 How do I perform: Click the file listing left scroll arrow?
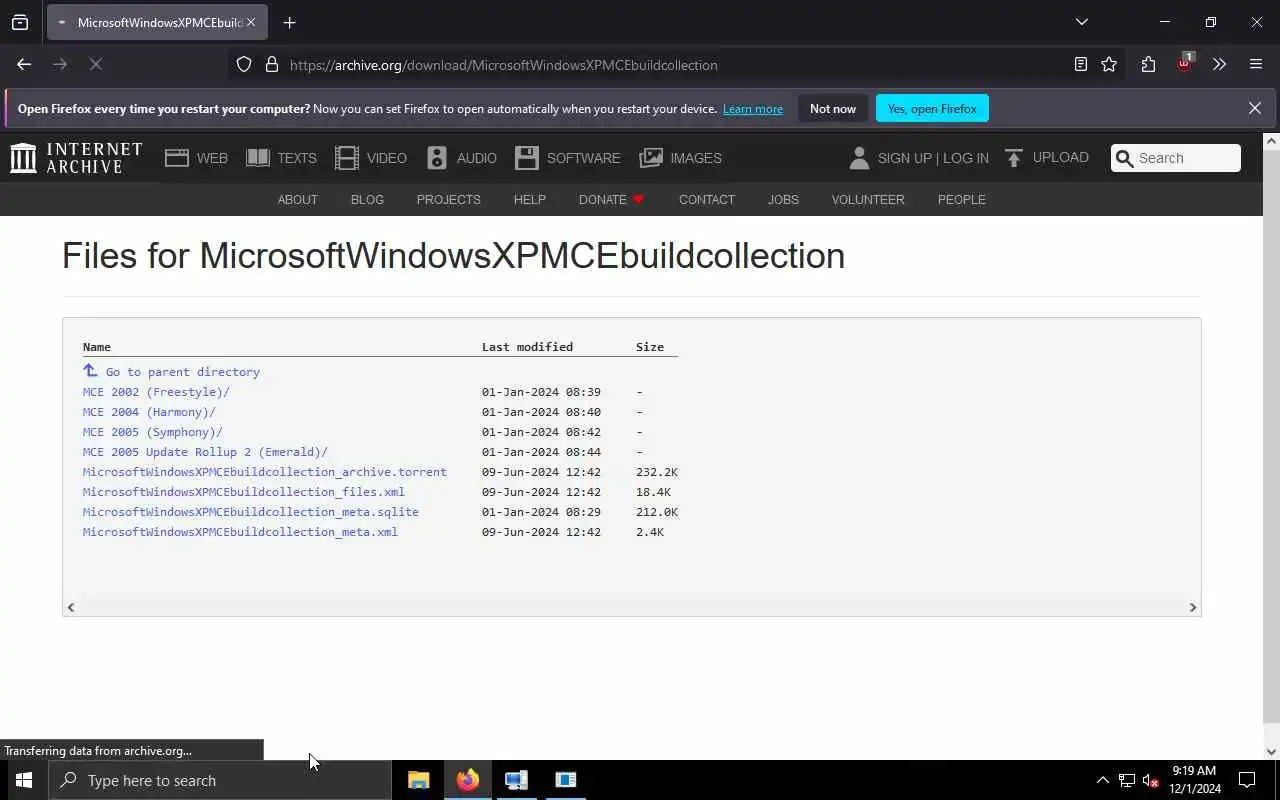70,607
